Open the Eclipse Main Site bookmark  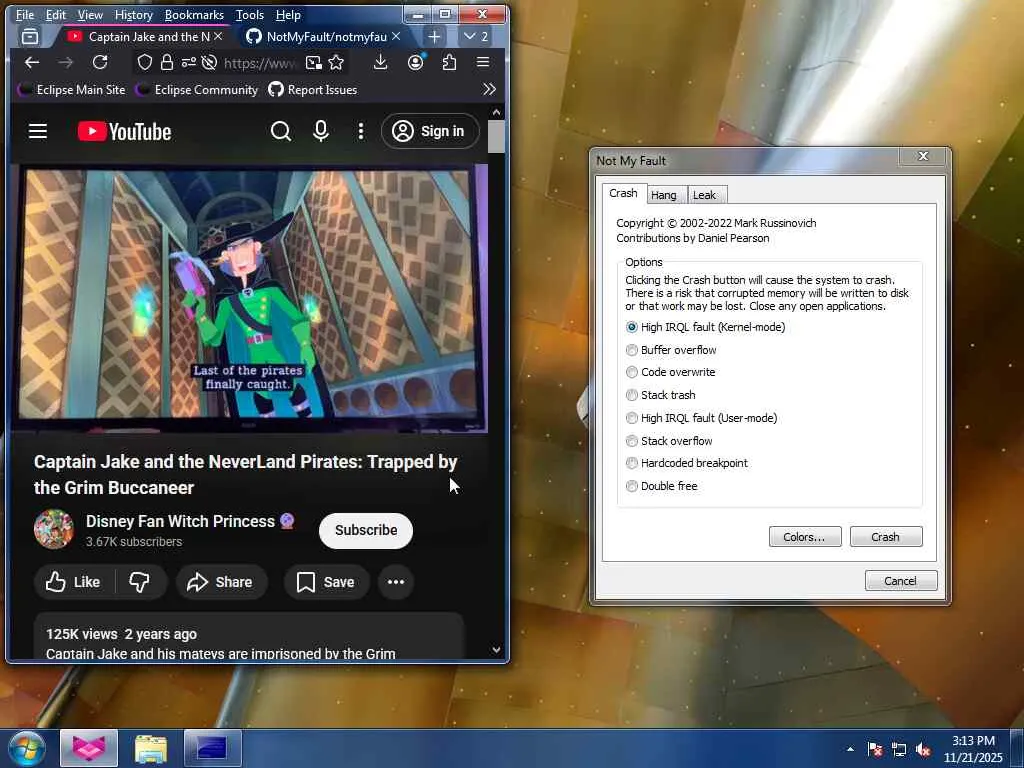[72, 89]
